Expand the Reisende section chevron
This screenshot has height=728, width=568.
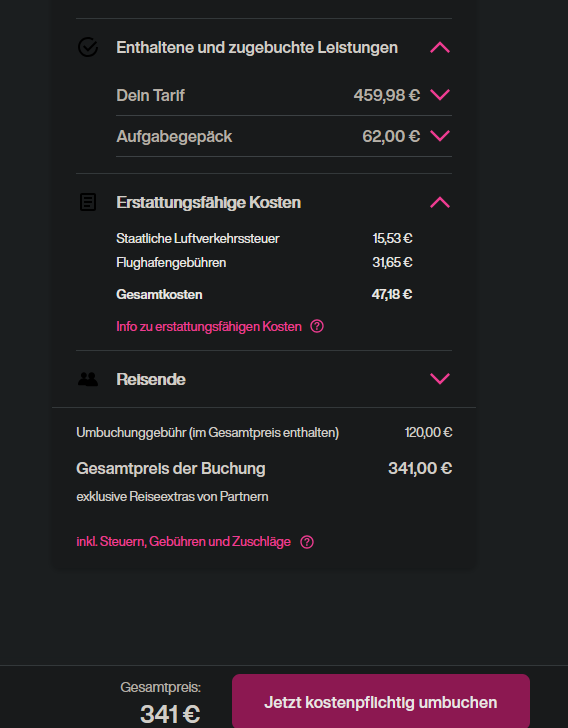click(x=440, y=379)
